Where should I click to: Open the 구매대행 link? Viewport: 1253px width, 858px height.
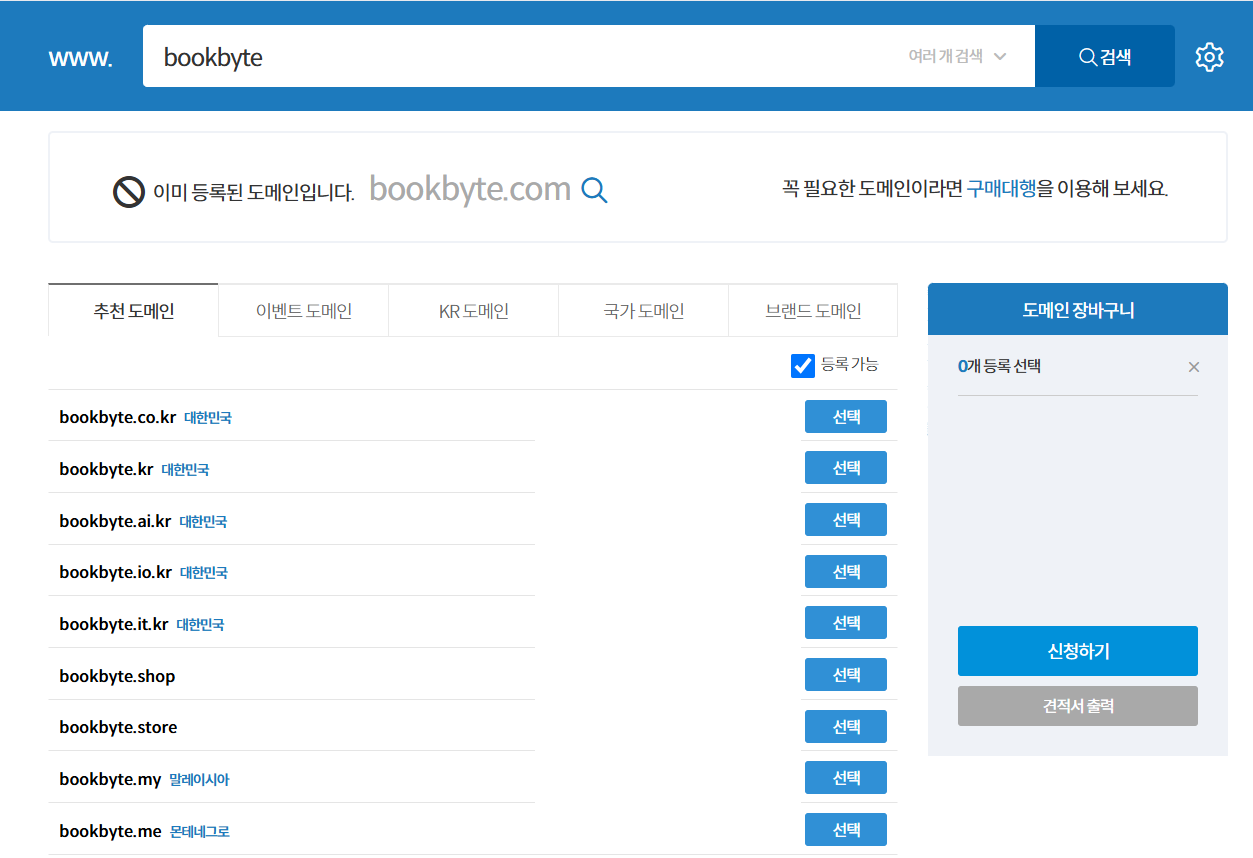1001,188
